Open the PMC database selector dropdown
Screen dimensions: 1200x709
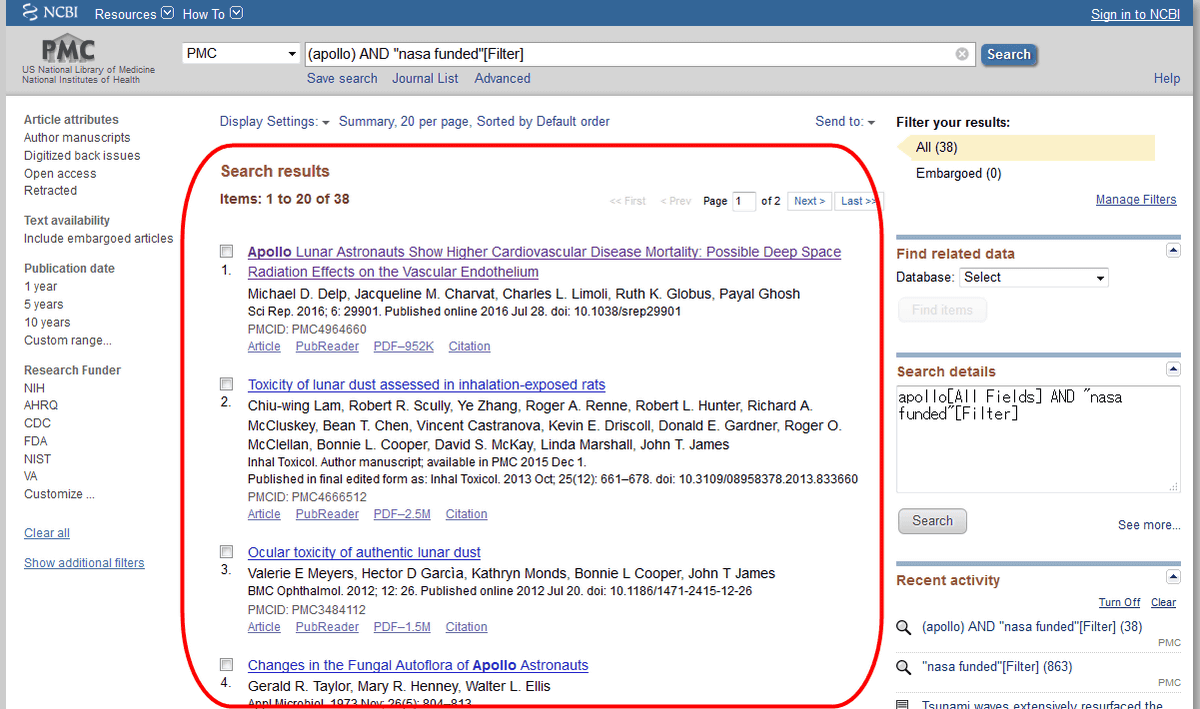(x=242, y=54)
